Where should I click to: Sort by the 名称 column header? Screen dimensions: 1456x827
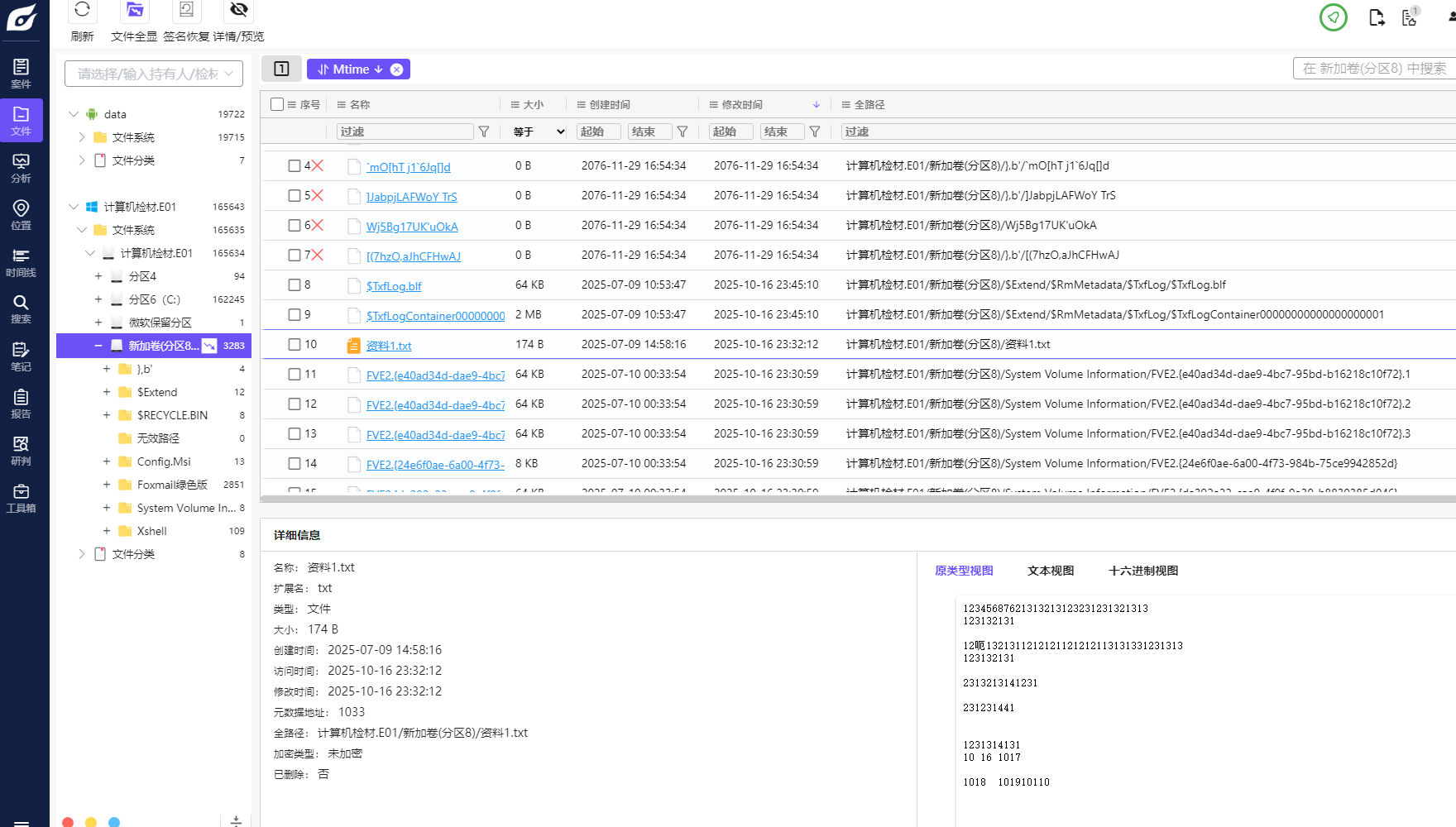coord(360,105)
